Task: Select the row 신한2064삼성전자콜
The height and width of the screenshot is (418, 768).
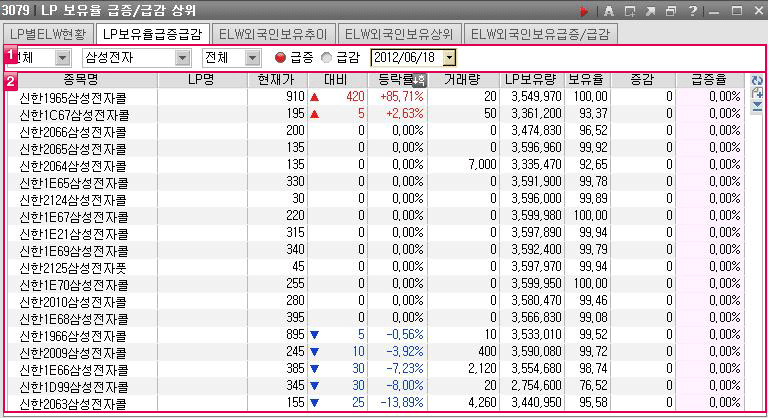Action: coord(375,165)
